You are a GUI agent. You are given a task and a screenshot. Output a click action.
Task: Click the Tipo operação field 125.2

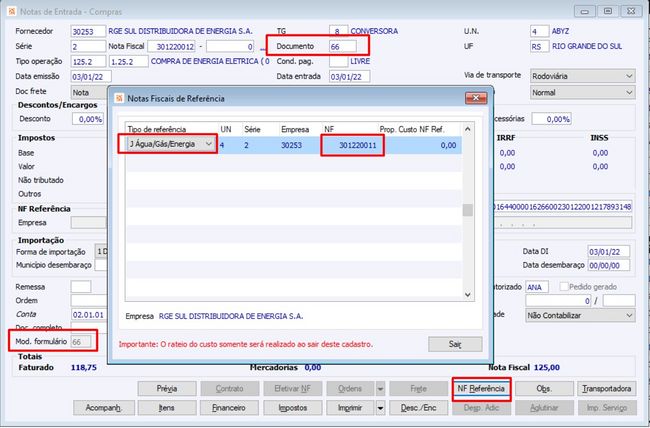pyautogui.click(x=88, y=61)
